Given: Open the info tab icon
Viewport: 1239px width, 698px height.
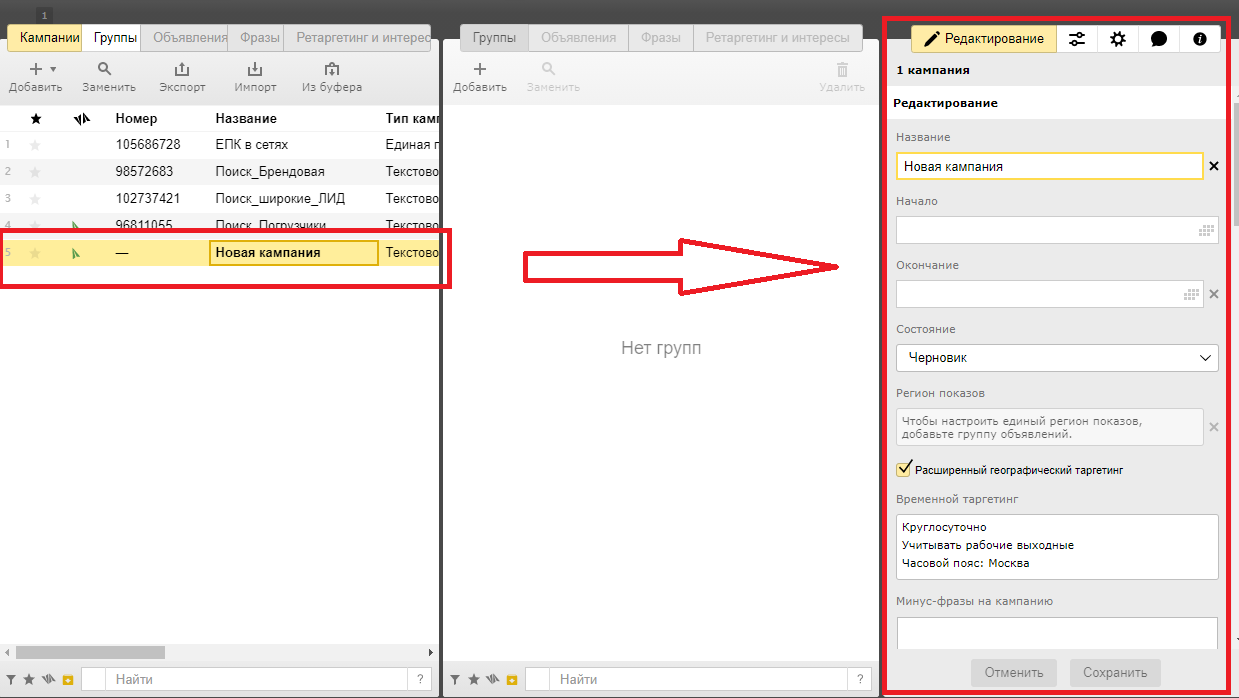Looking at the screenshot, I should coord(1200,39).
